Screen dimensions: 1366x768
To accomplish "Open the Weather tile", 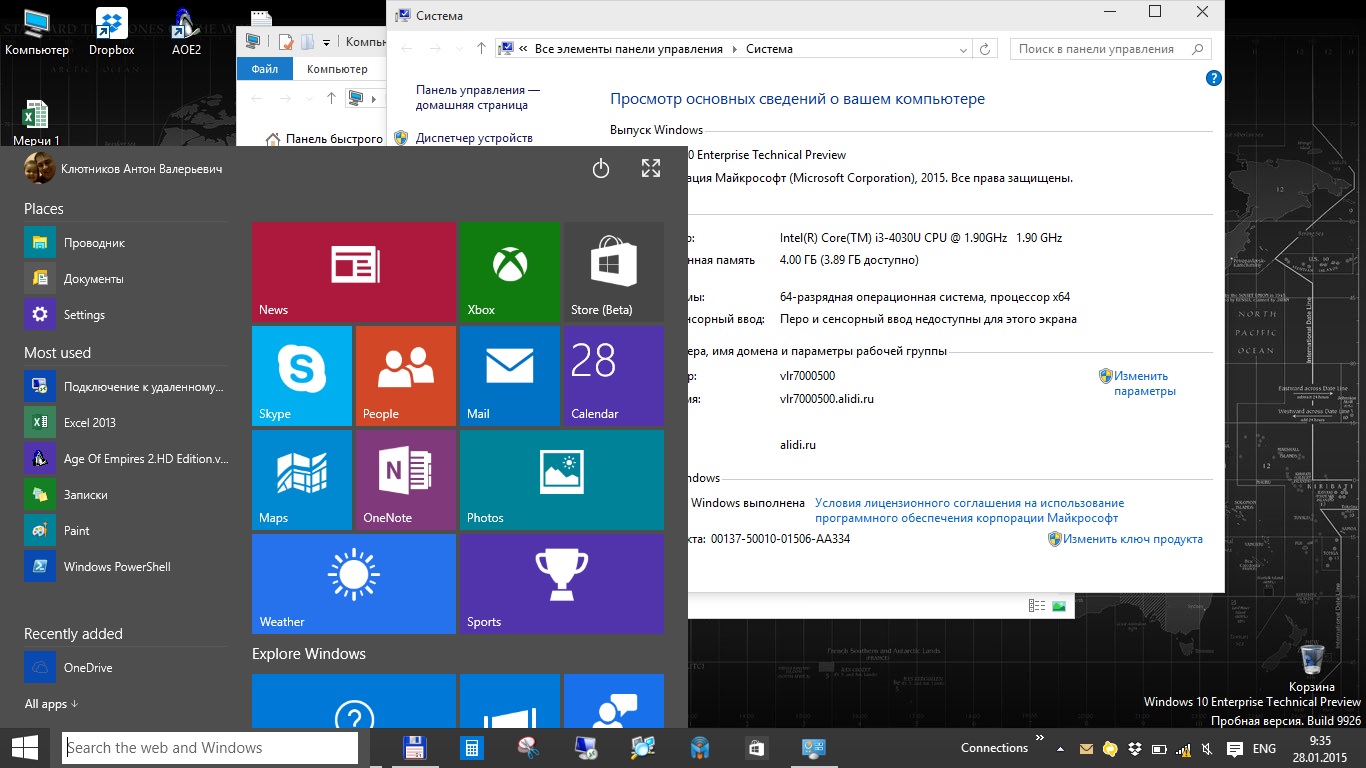I will tap(354, 584).
